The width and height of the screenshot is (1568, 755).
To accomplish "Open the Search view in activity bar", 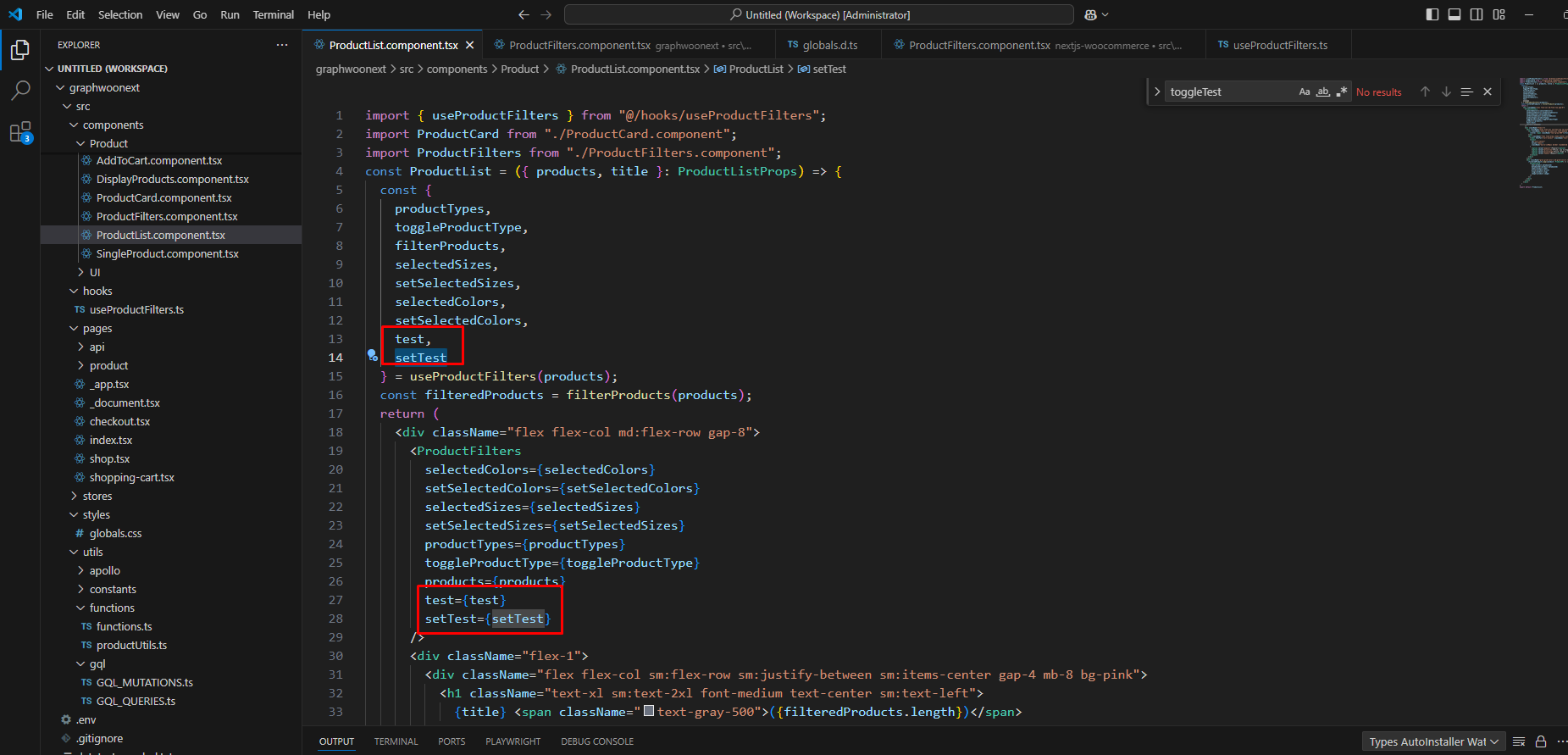I will [20, 91].
